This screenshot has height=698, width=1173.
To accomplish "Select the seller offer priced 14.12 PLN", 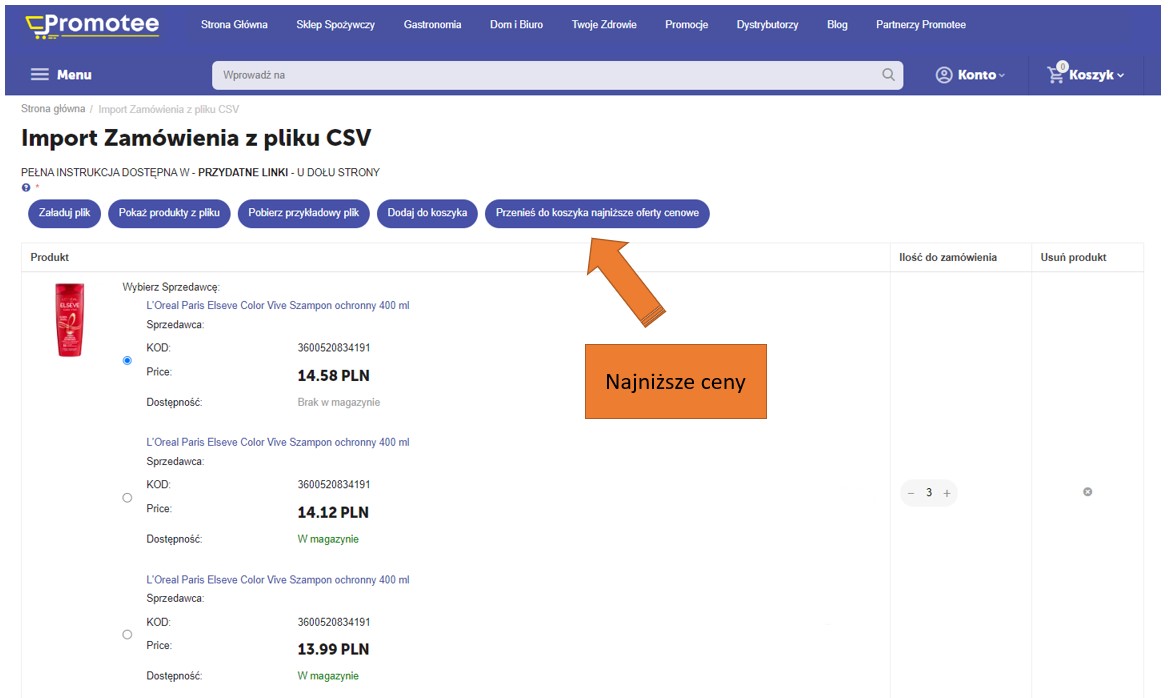I will click(x=127, y=497).
